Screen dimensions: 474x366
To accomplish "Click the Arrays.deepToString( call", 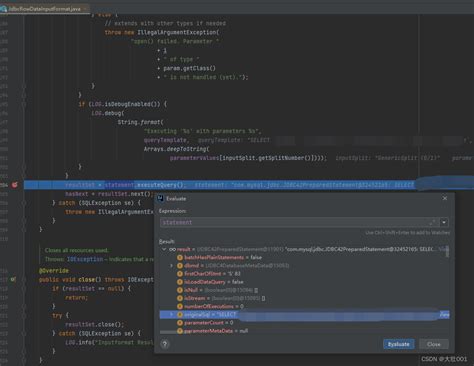I will tap(177, 149).
